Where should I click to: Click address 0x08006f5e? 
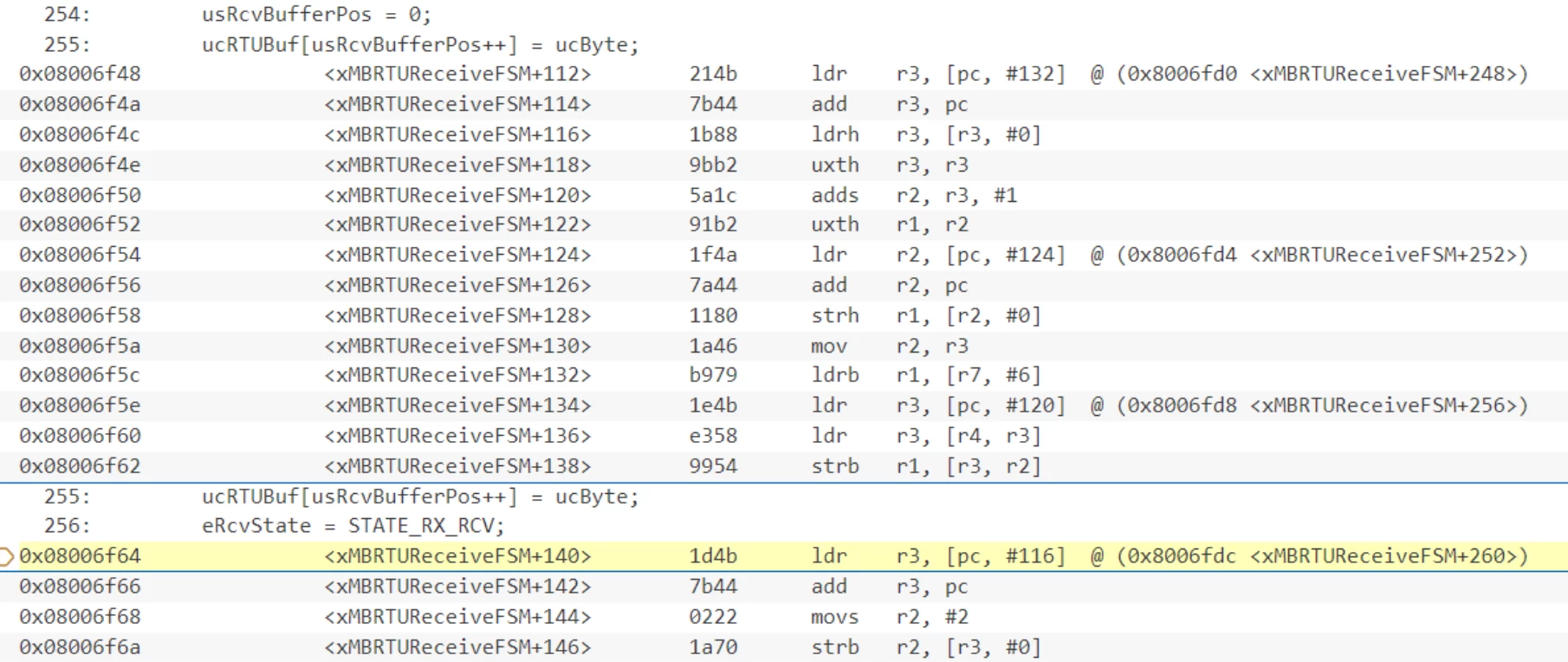tap(80, 406)
